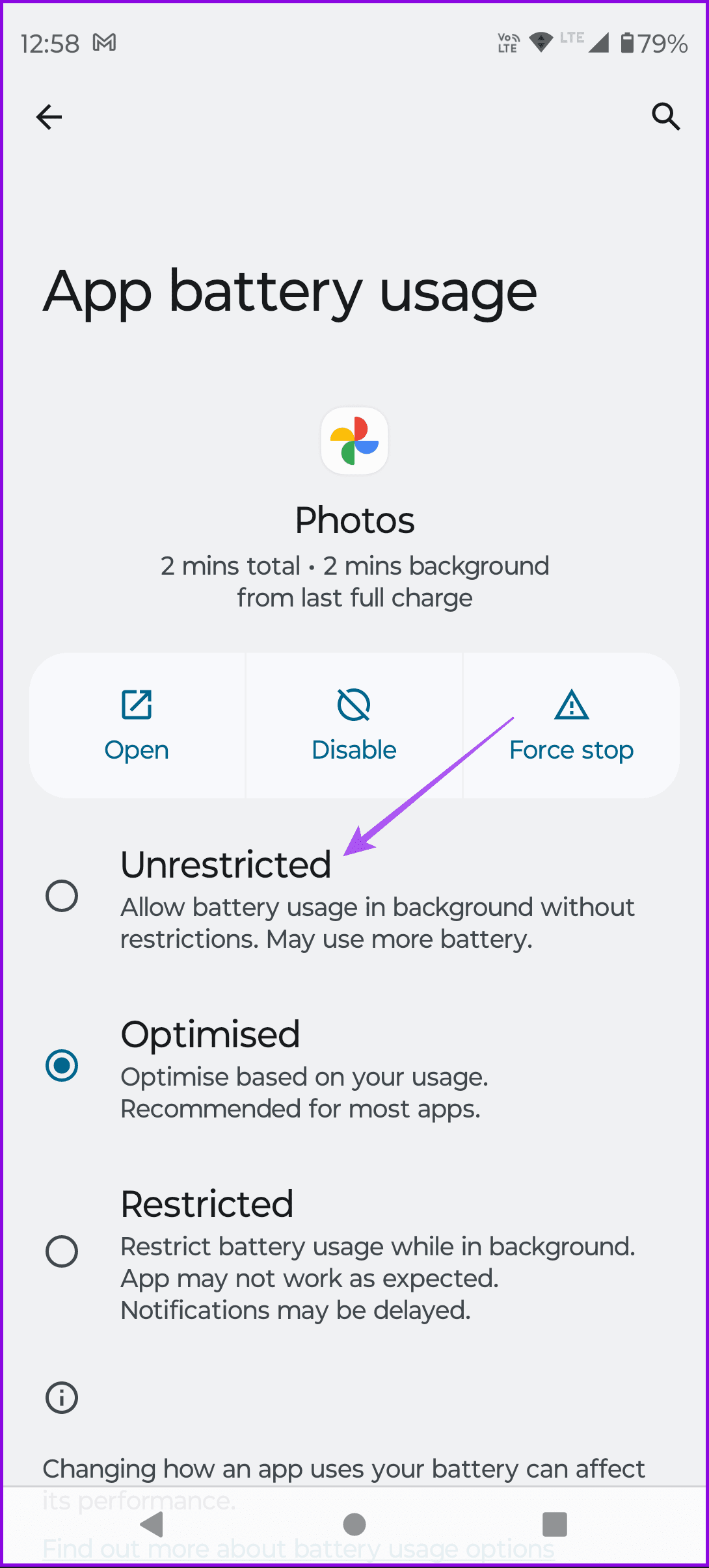Tap the battery indicator in status bar
Screen dimensions: 709x1568
point(628,43)
